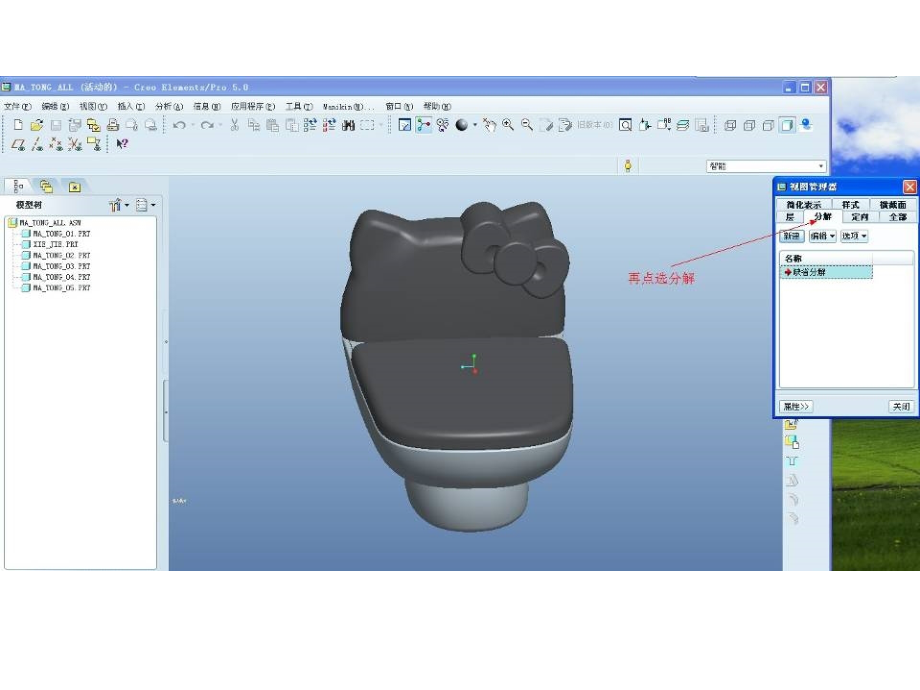Open model tree Show dropdown

point(119,205)
